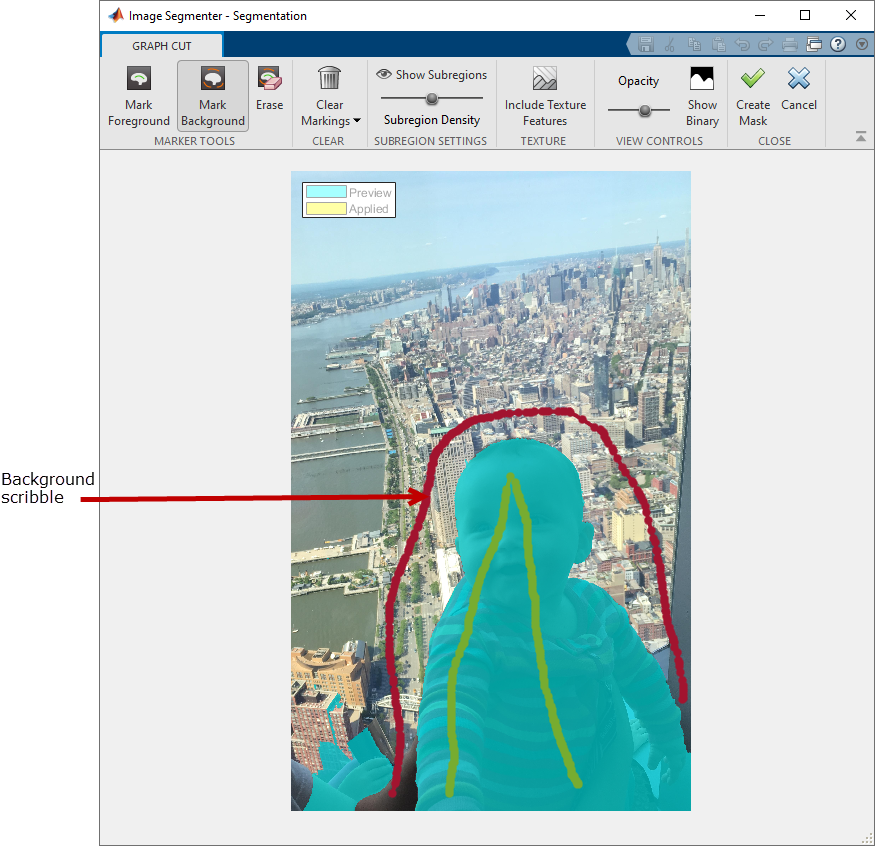
Task: Click the CLEAR section label
Action: (328, 141)
